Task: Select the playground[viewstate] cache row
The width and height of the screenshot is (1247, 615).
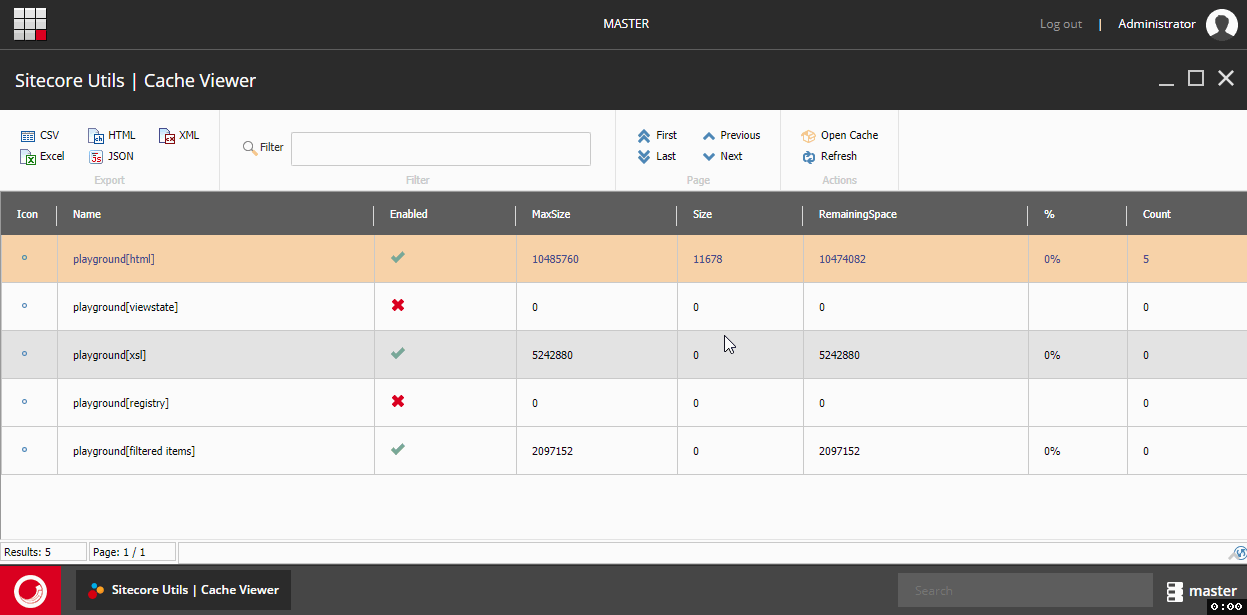Action: (x=623, y=307)
